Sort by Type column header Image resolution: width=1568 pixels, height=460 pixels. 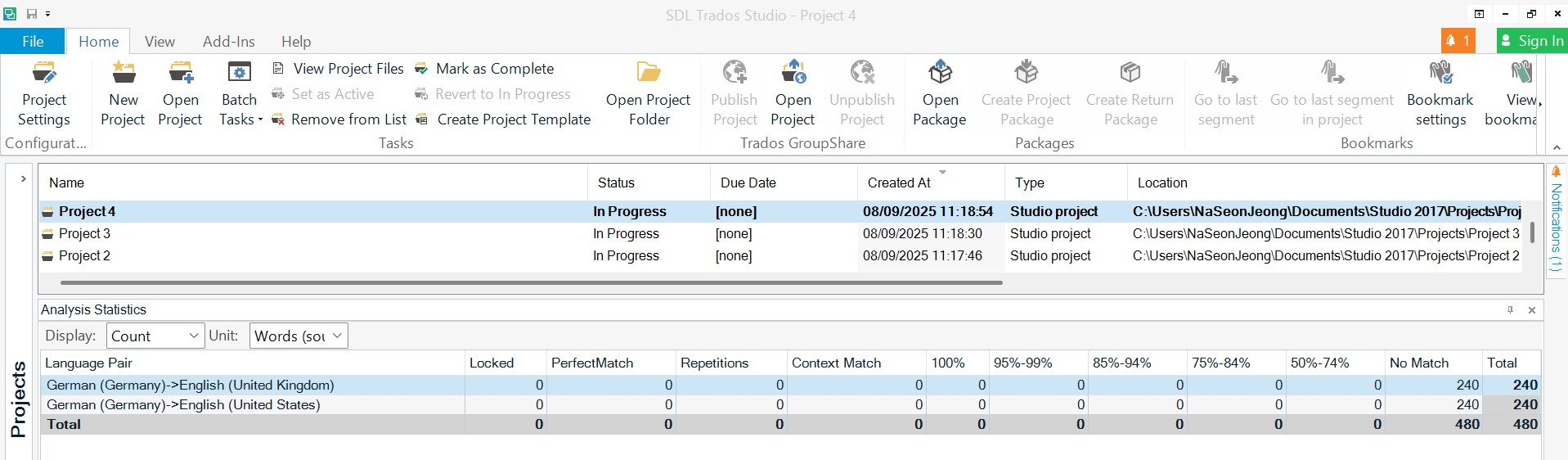coord(1066,183)
